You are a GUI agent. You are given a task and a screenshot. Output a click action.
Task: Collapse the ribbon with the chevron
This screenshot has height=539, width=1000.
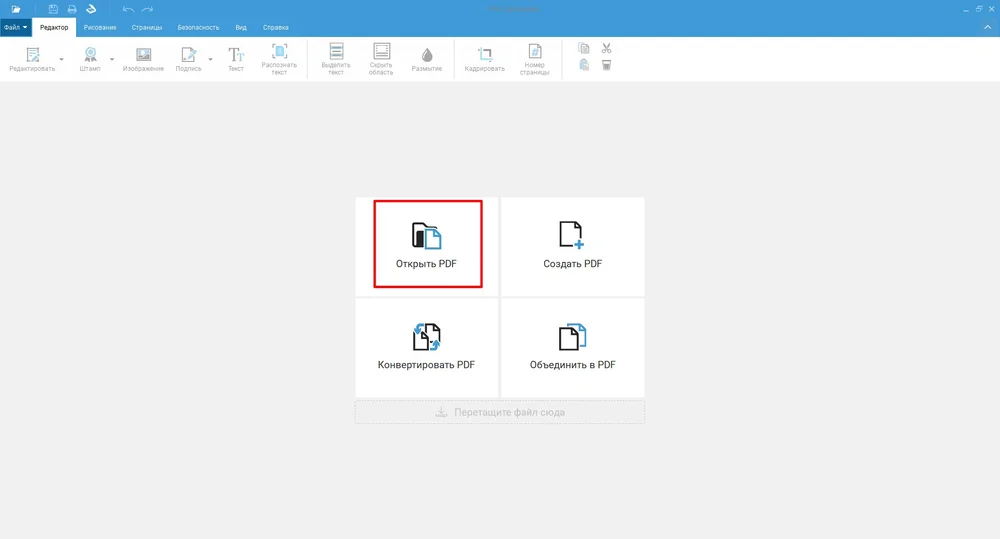(987, 27)
